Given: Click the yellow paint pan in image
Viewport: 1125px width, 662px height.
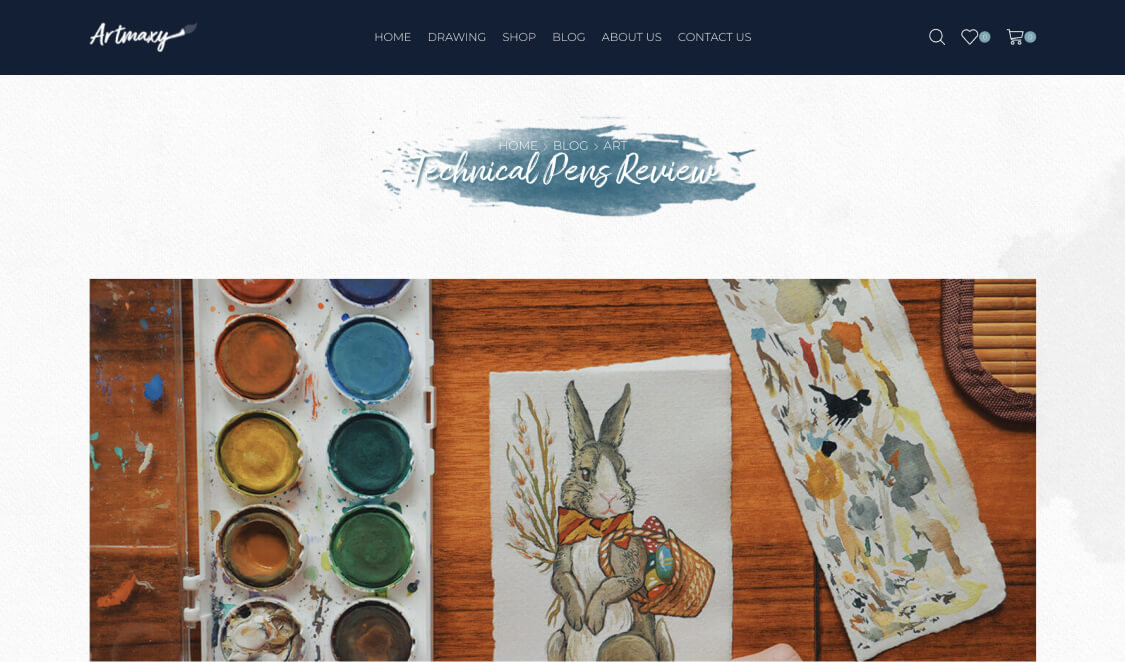Looking at the screenshot, I should [x=258, y=453].
